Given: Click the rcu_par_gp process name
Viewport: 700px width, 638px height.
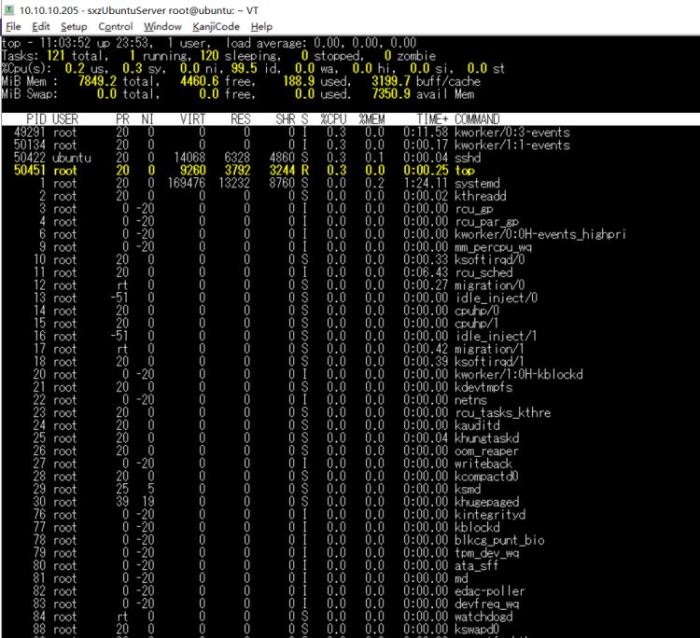Looking at the screenshot, I should pyautogui.click(x=487, y=221).
